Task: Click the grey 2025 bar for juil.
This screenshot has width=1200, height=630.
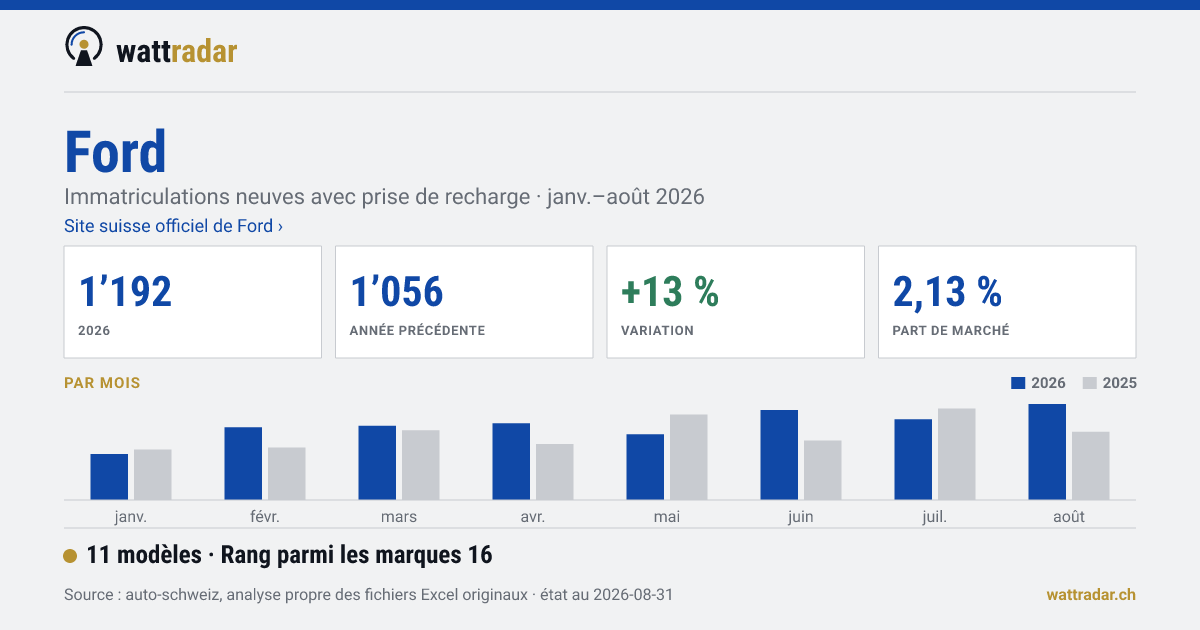Action: 957,454
